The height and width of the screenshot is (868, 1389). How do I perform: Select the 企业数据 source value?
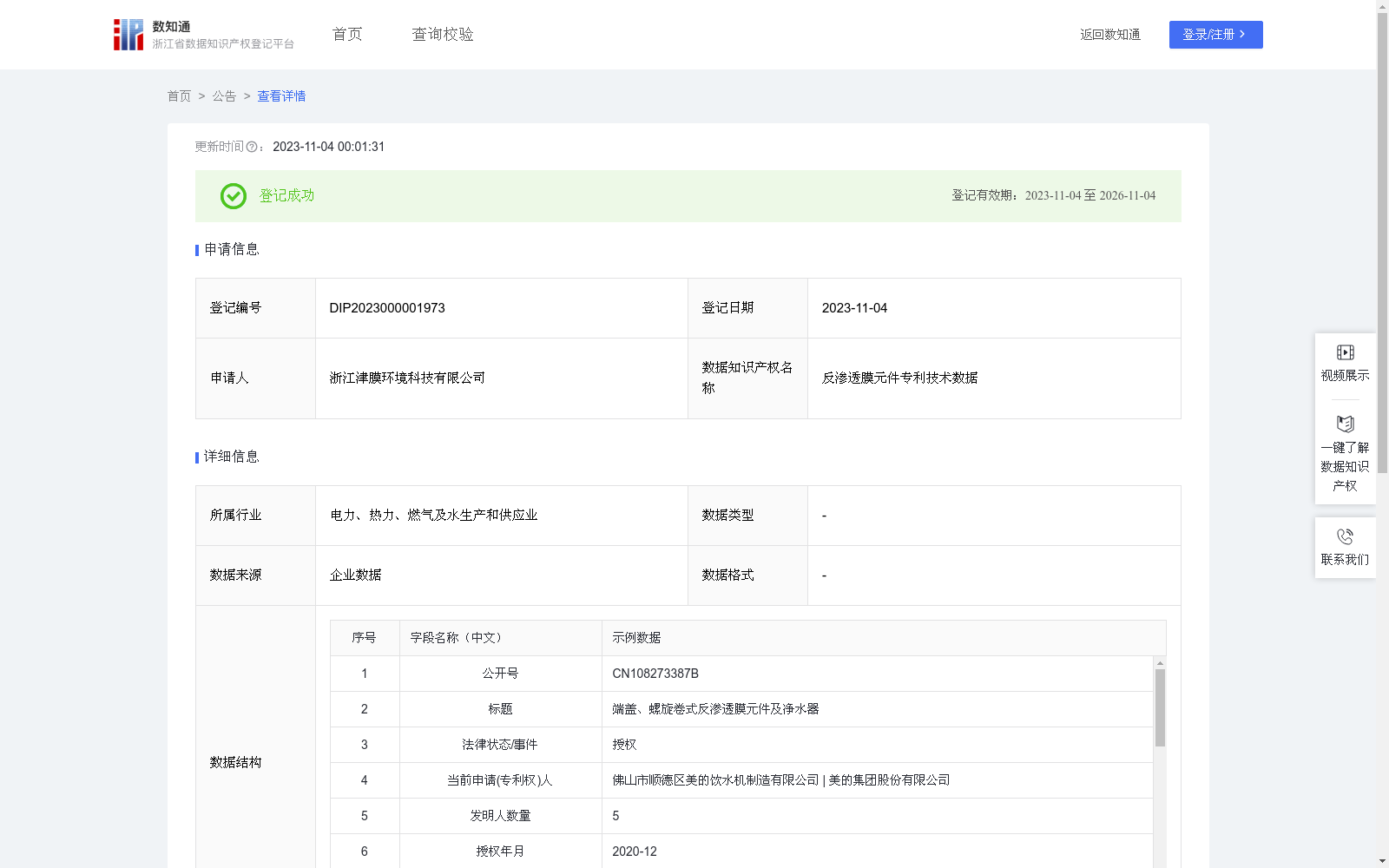point(355,575)
